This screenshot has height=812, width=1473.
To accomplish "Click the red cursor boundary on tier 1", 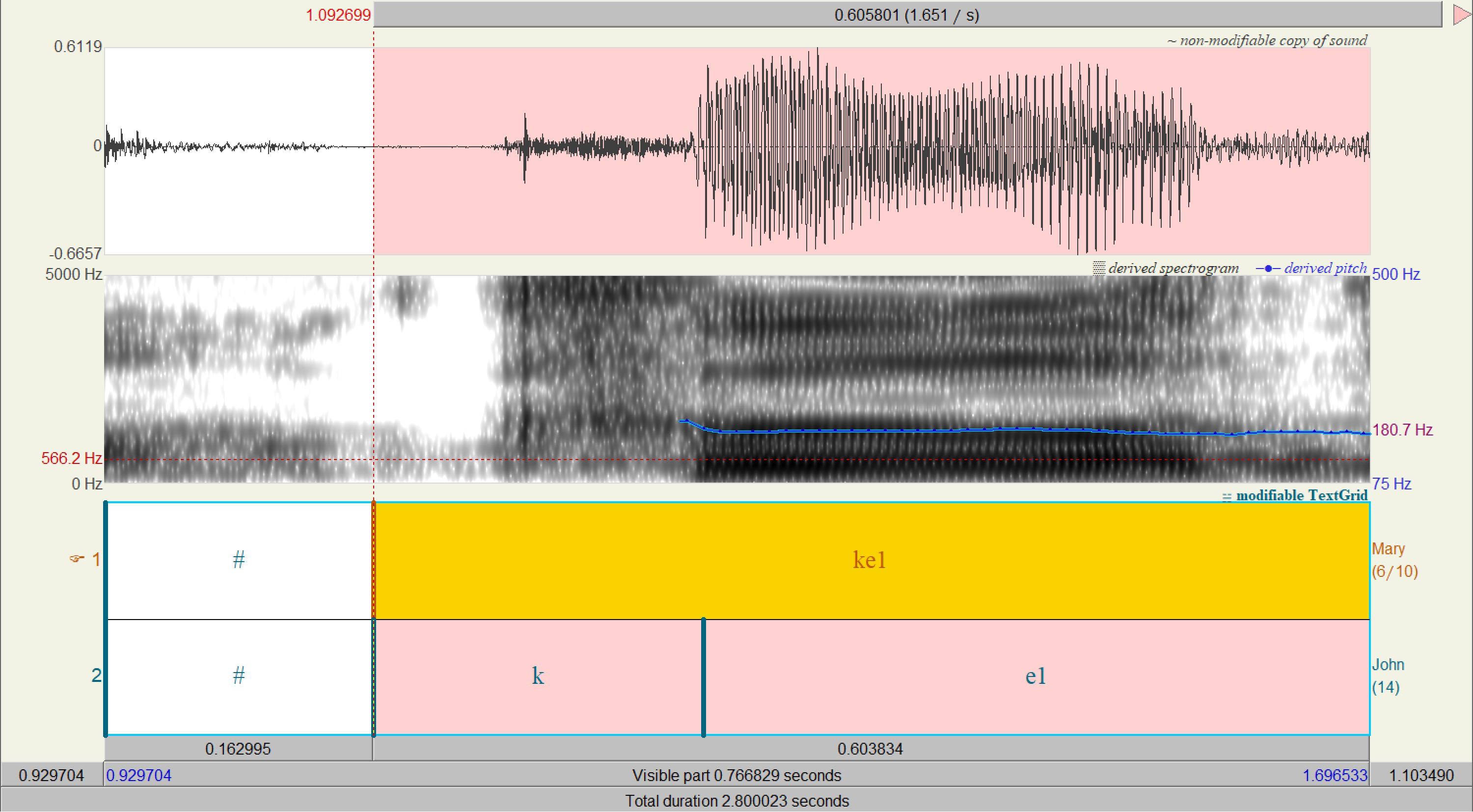I will 373,560.
